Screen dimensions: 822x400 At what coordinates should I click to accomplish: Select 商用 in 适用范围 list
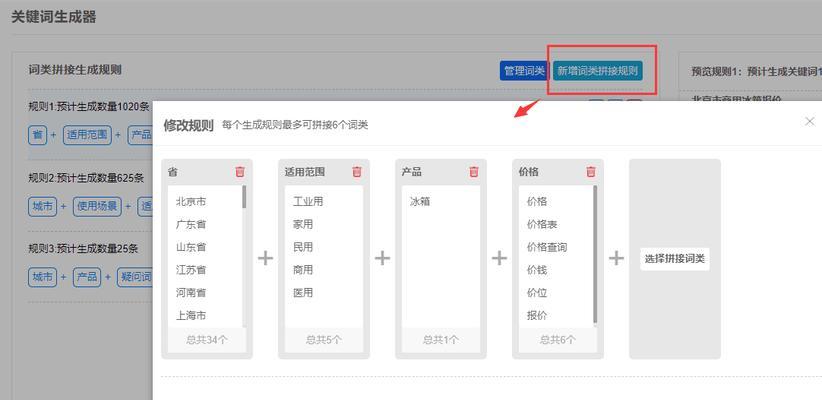tap(303, 270)
